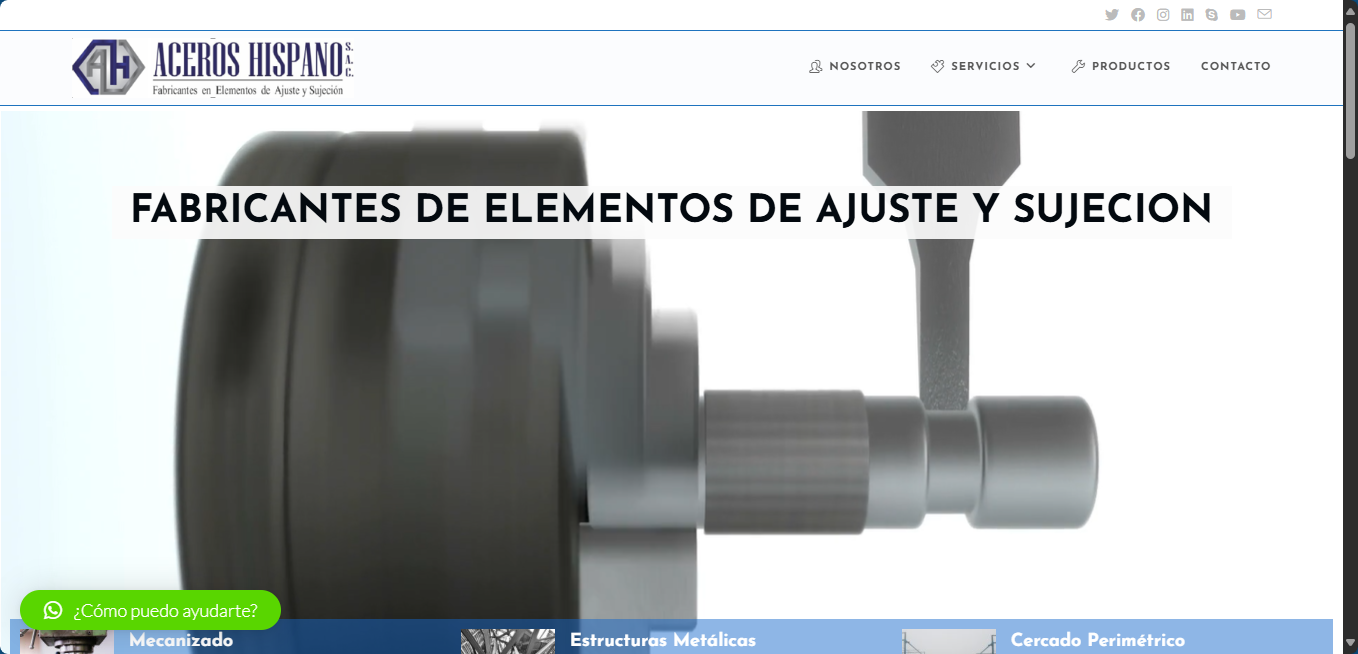Go to the Contacto page
The height and width of the screenshot is (654, 1358).
point(1235,67)
